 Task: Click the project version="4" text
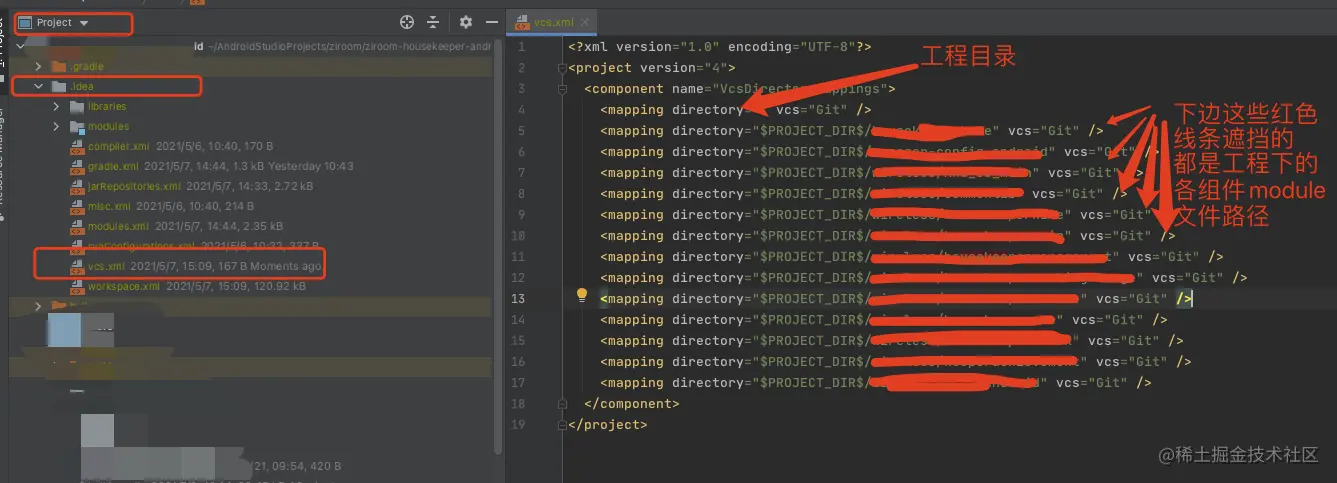(x=652, y=68)
